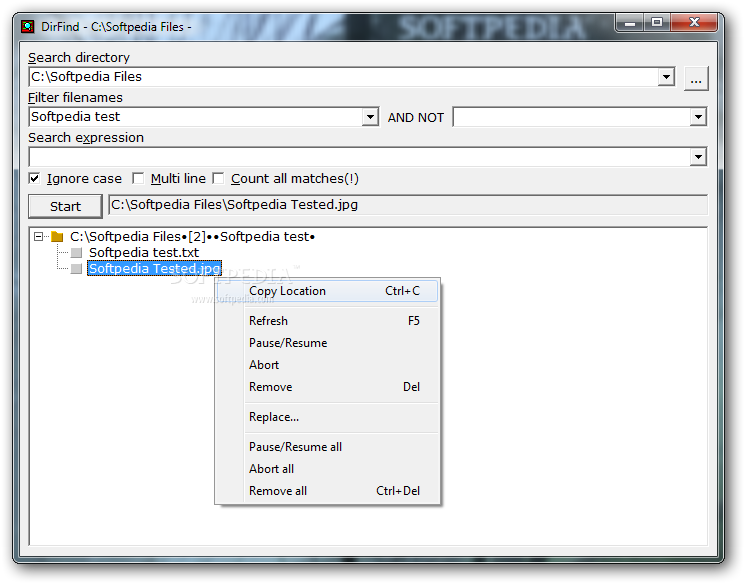Collapse the C:\Softpedia Files tree node
The height and width of the screenshot is (584, 745).
(x=38, y=236)
